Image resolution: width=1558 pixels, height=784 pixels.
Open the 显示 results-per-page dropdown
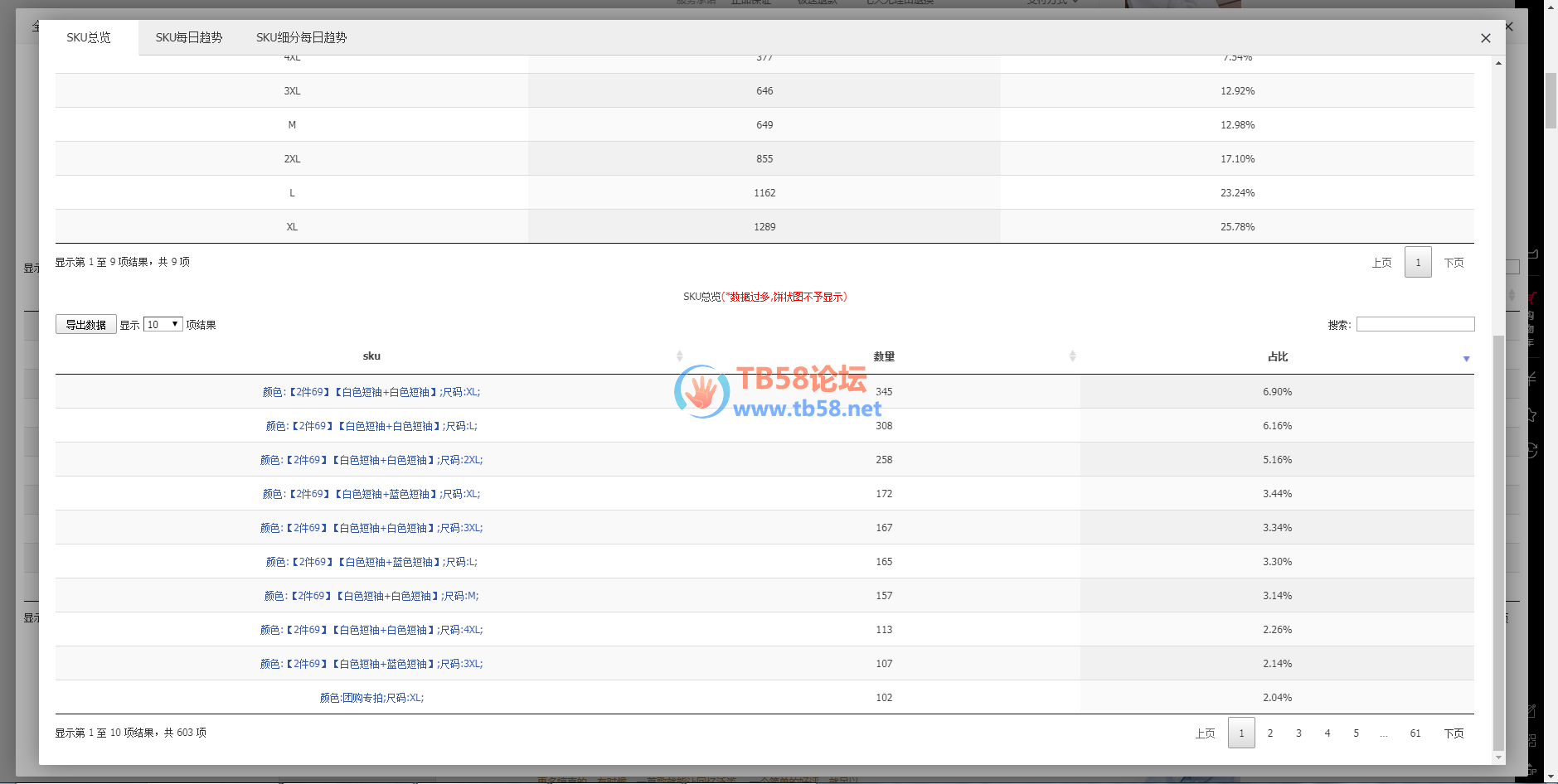point(163,324)
